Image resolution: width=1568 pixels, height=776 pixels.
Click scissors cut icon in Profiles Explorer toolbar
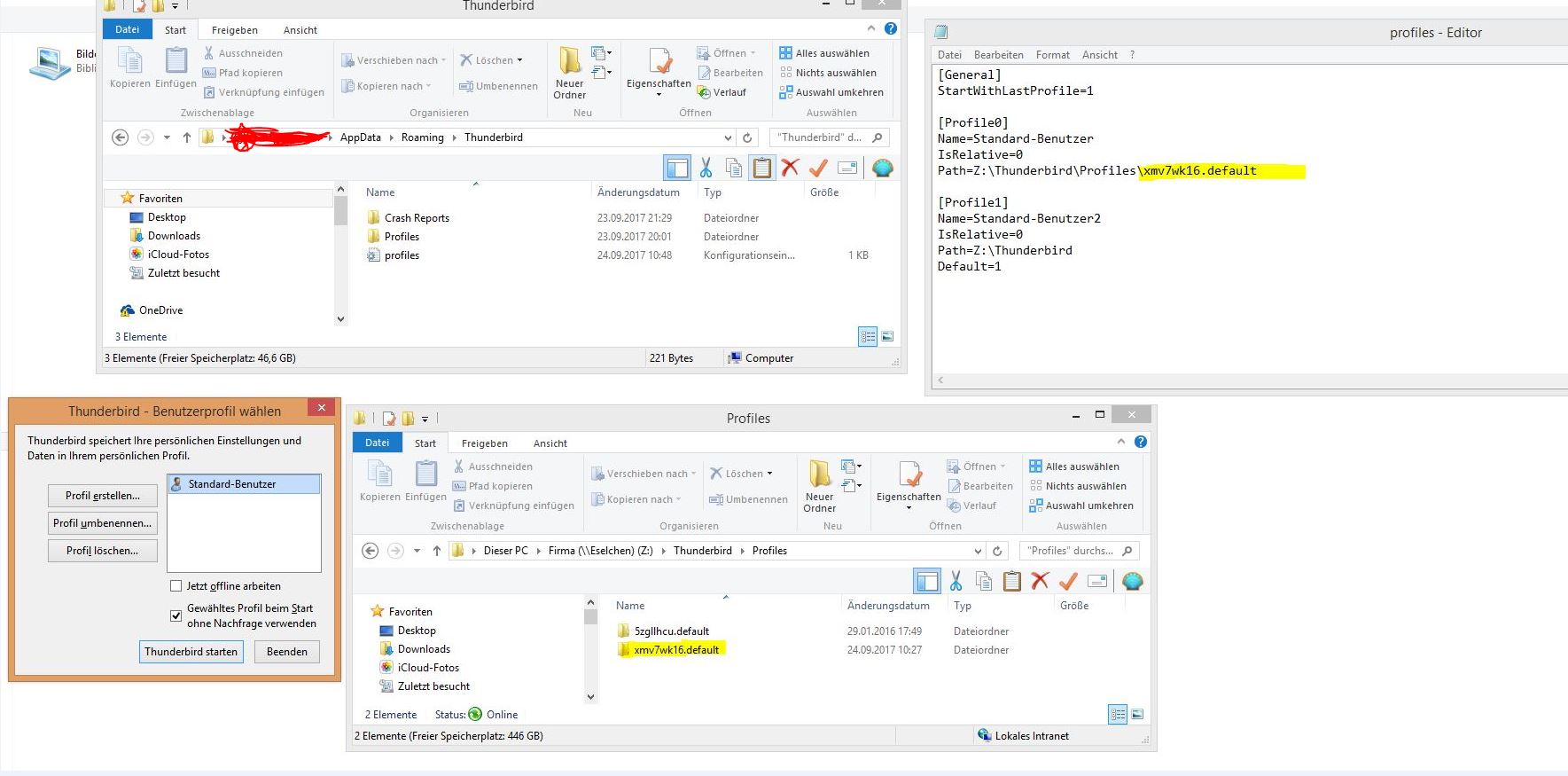tap(956, 581)
